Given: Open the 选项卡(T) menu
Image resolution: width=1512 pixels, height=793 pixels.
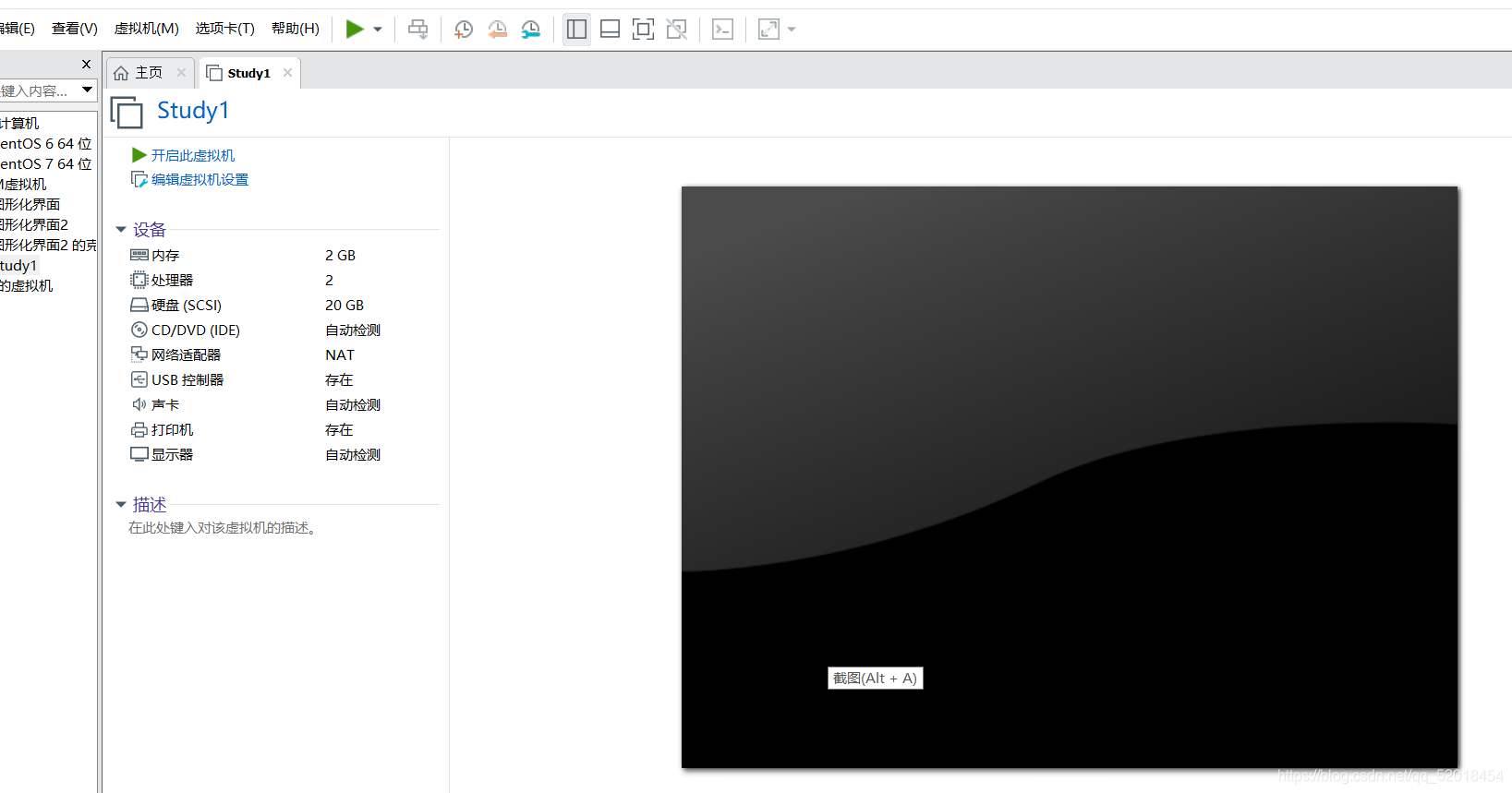Looking at the screenshot, I should 224,29.
